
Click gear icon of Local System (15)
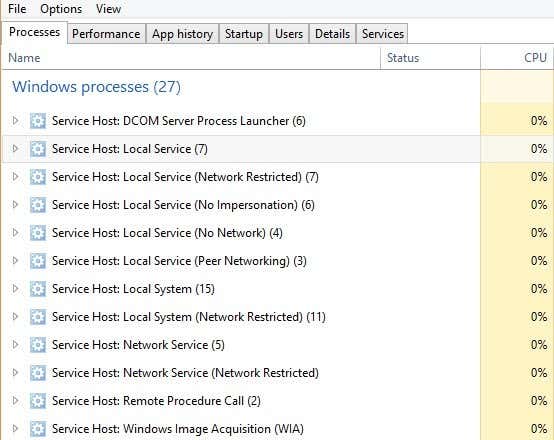pyautogui.click(x=38, y=289)
